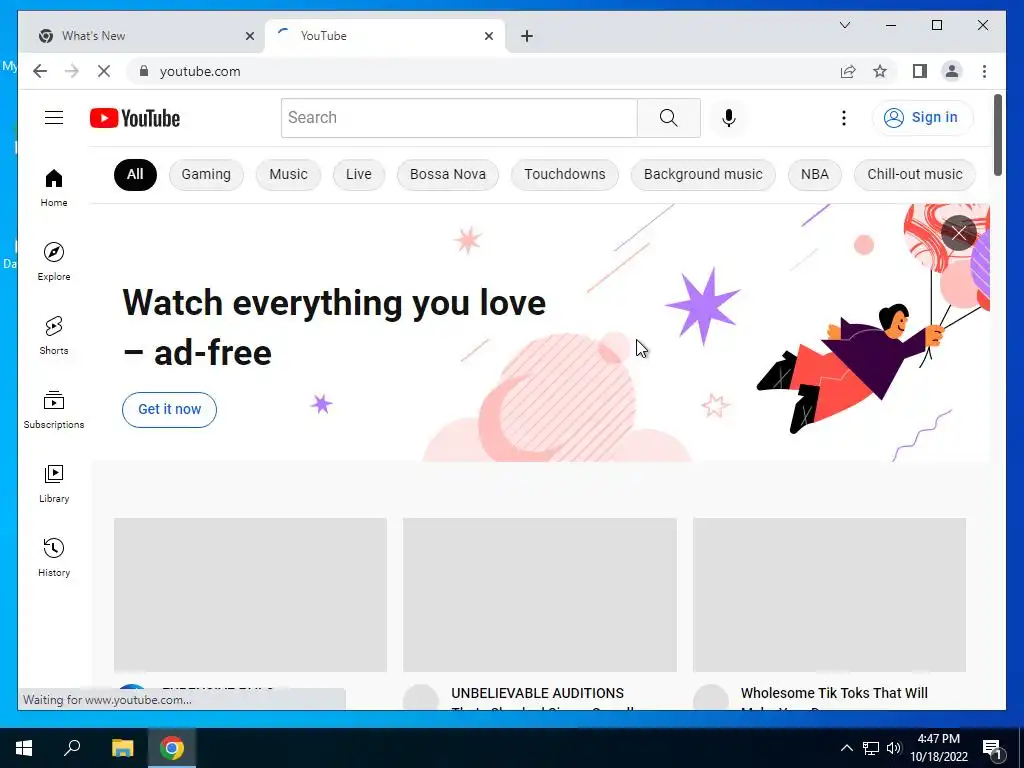Open Library in the sidebar
1024x768 pixels.
click(54, 483)
